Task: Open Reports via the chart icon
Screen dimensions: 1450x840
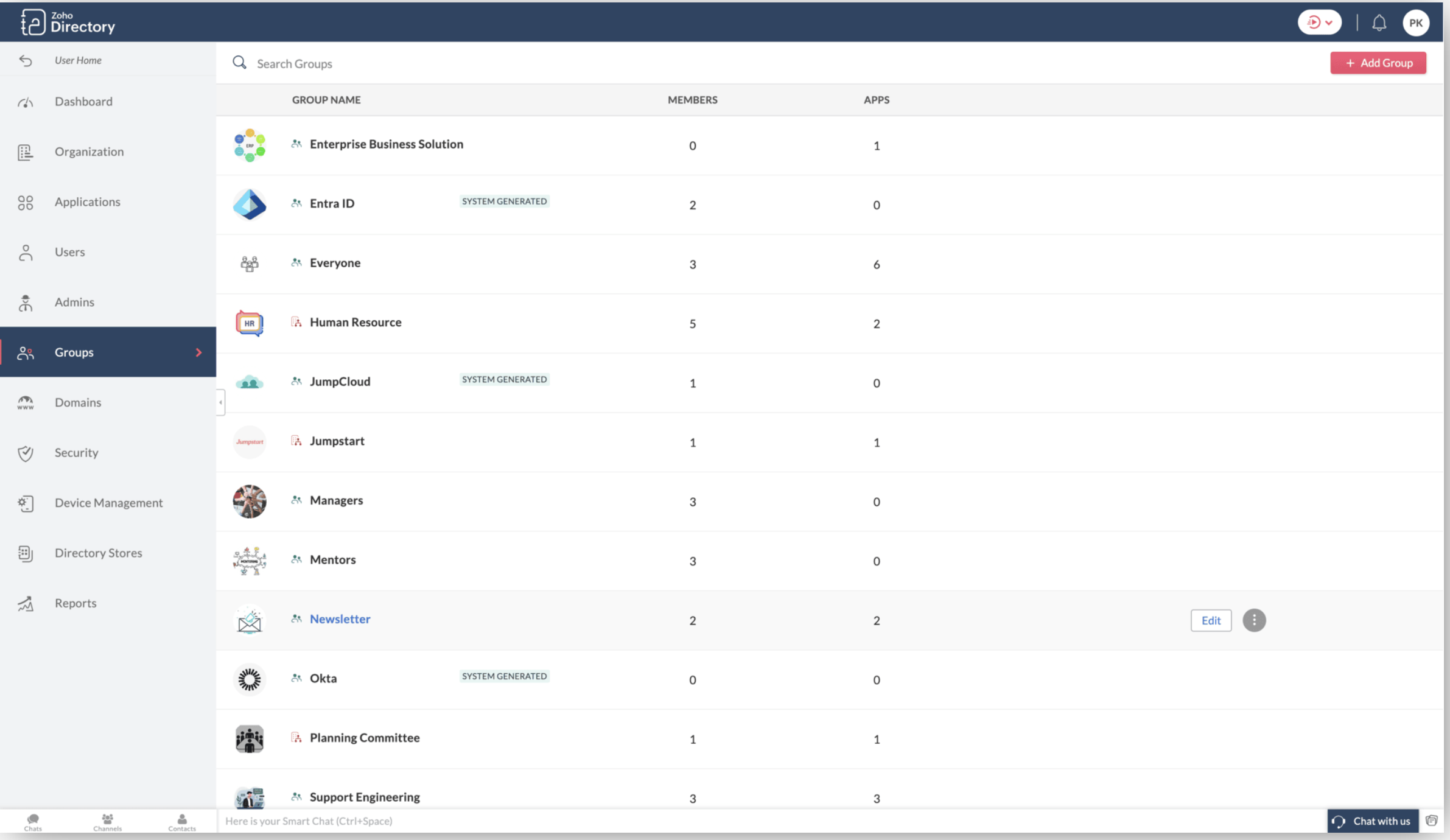Action: pos(26,603)
